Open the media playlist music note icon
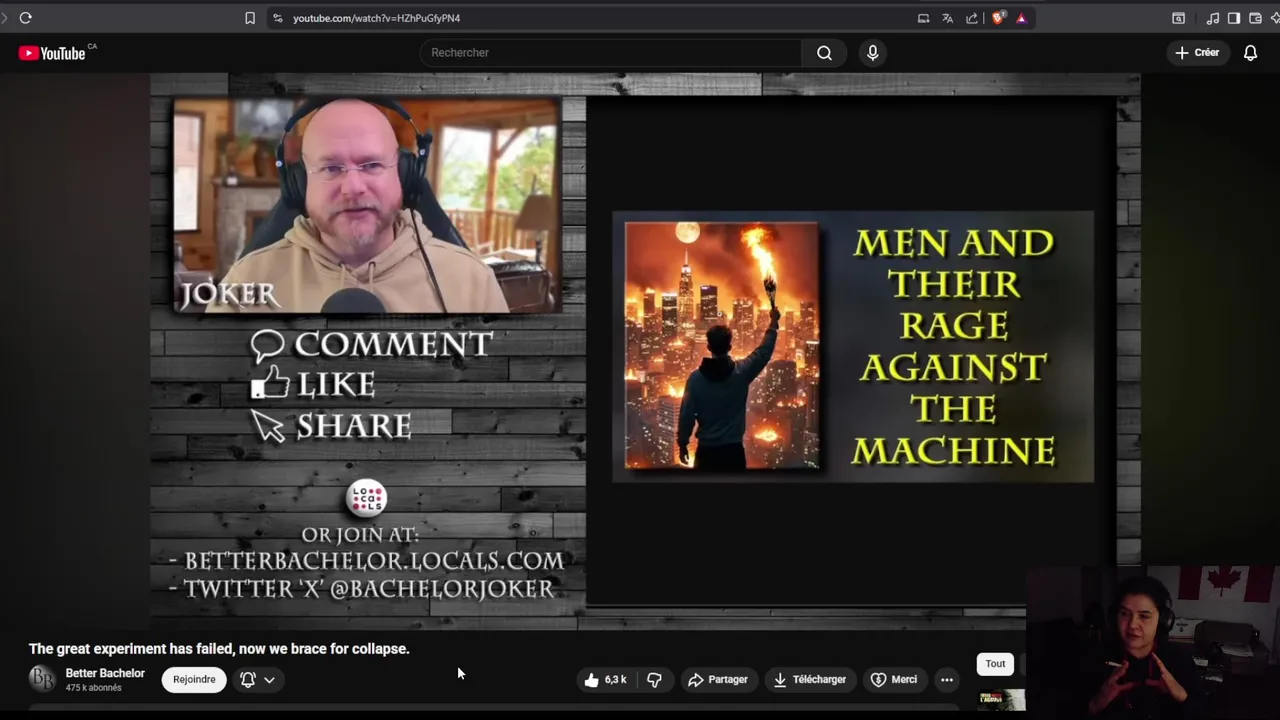The image size is (1280, 720). click(x=1213, y=18)
